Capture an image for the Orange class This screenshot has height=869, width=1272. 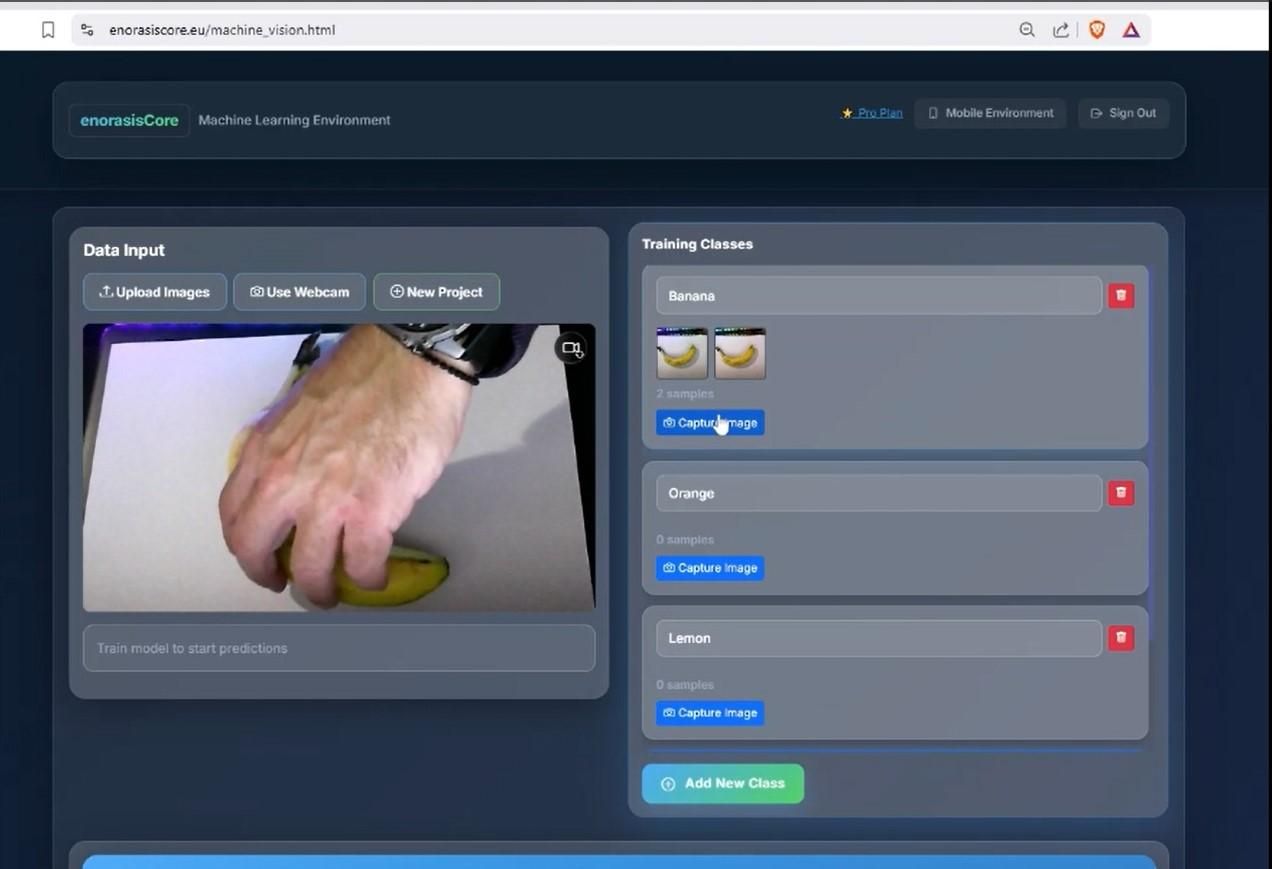710,568
